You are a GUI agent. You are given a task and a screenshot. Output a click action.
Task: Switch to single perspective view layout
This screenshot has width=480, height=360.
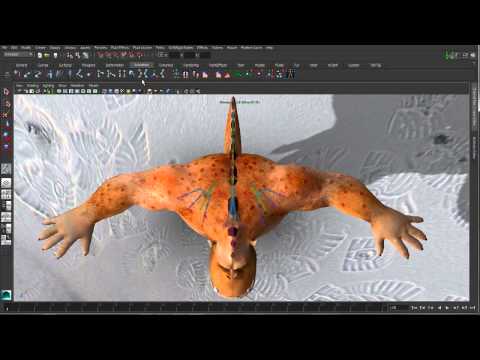click(6, 183)
